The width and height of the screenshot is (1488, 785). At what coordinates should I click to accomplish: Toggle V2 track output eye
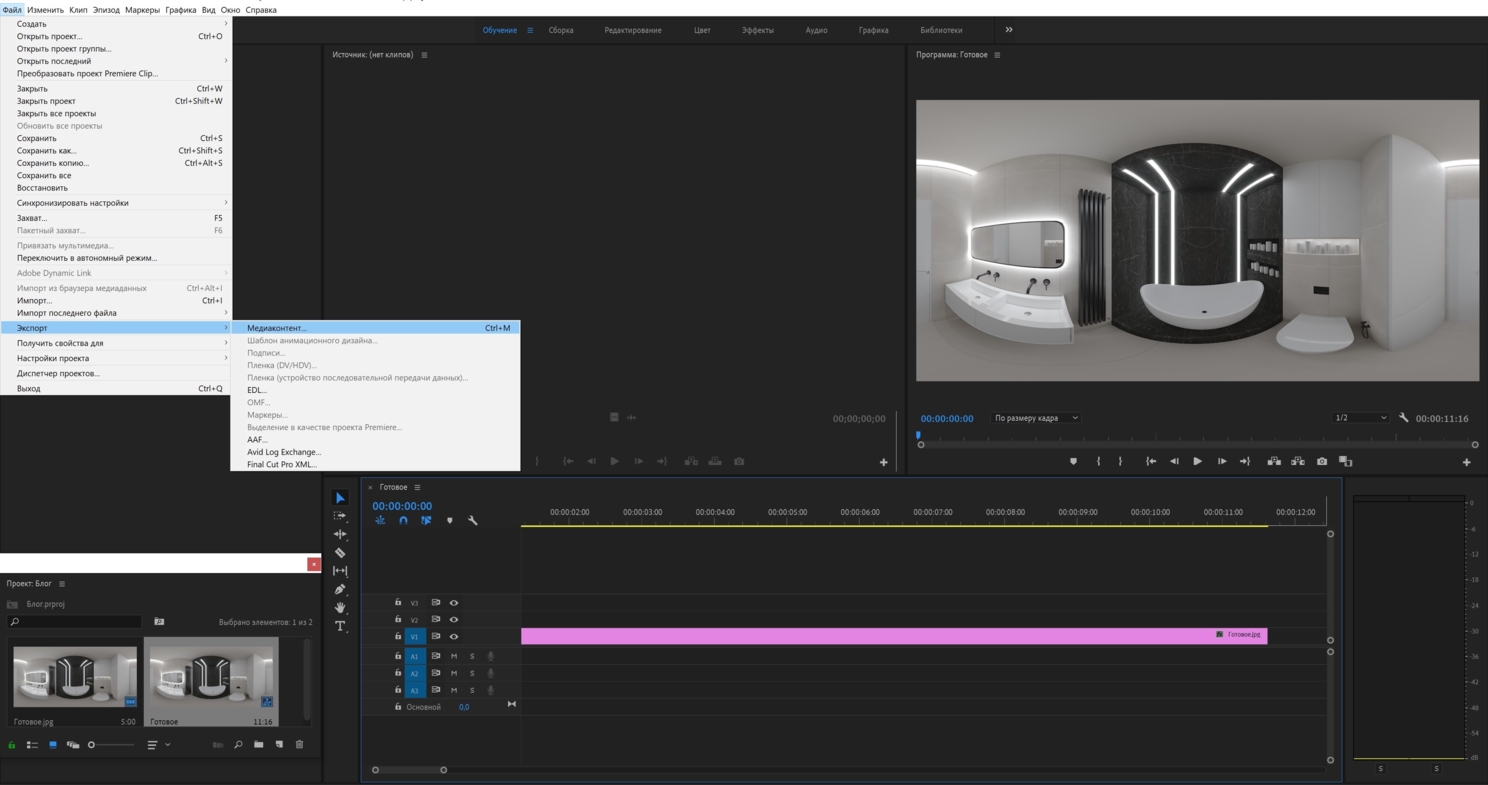[454, 620]
